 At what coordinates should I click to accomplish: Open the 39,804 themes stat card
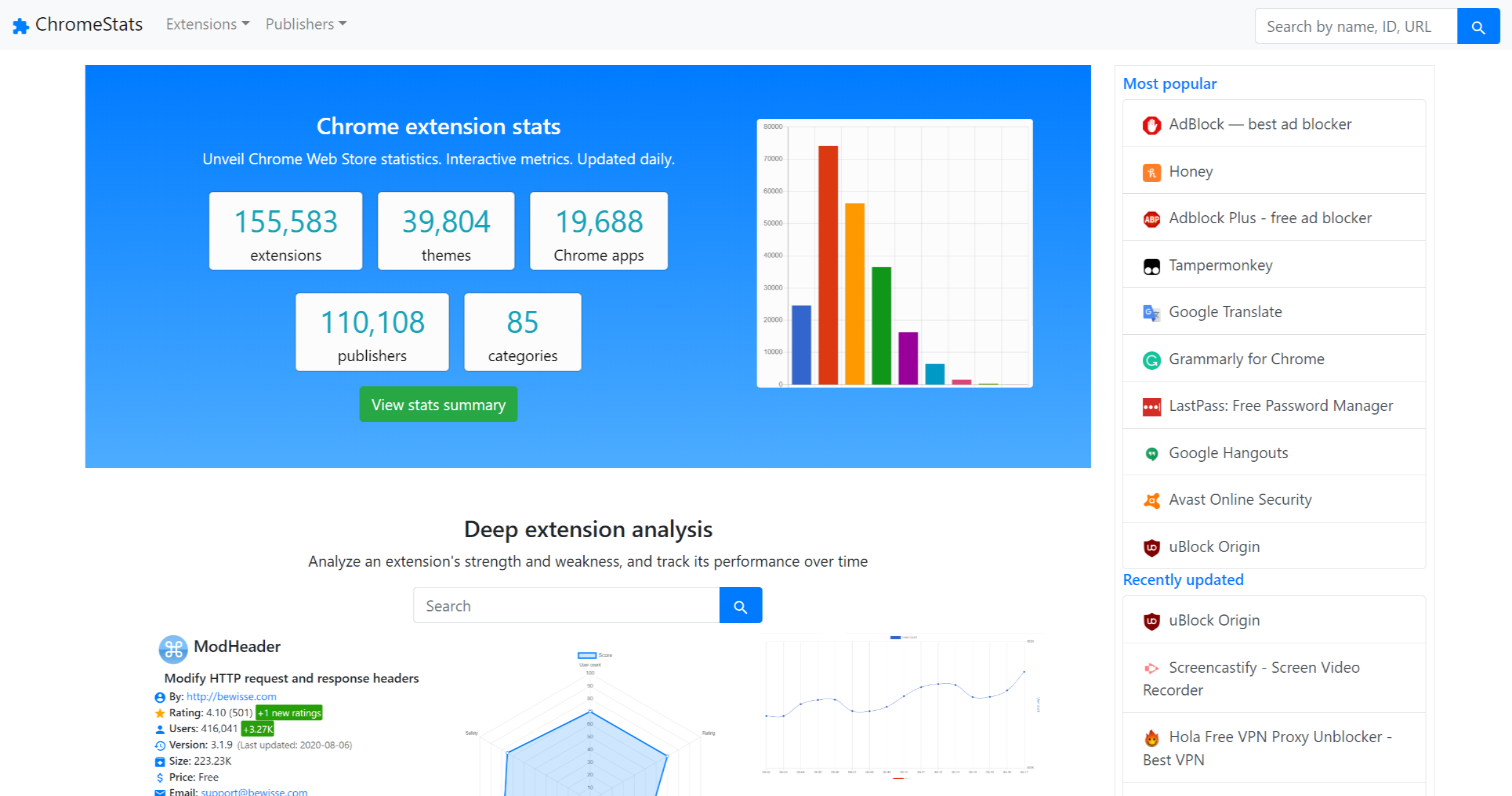click(x=446, y=231)
